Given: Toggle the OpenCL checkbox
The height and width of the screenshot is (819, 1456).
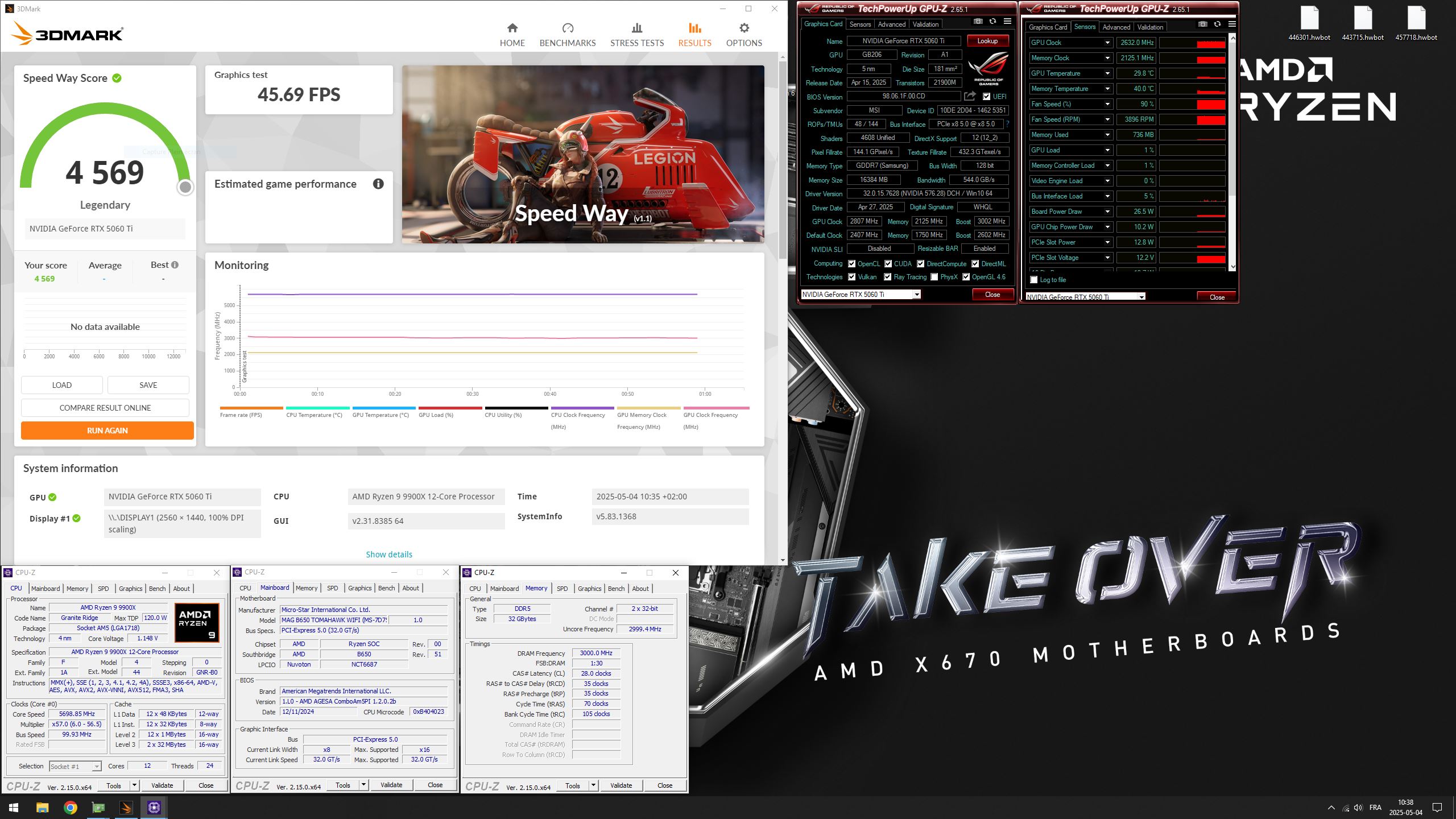Looking at the screenshot, I should pyautogui.click(x=851, y=264).
